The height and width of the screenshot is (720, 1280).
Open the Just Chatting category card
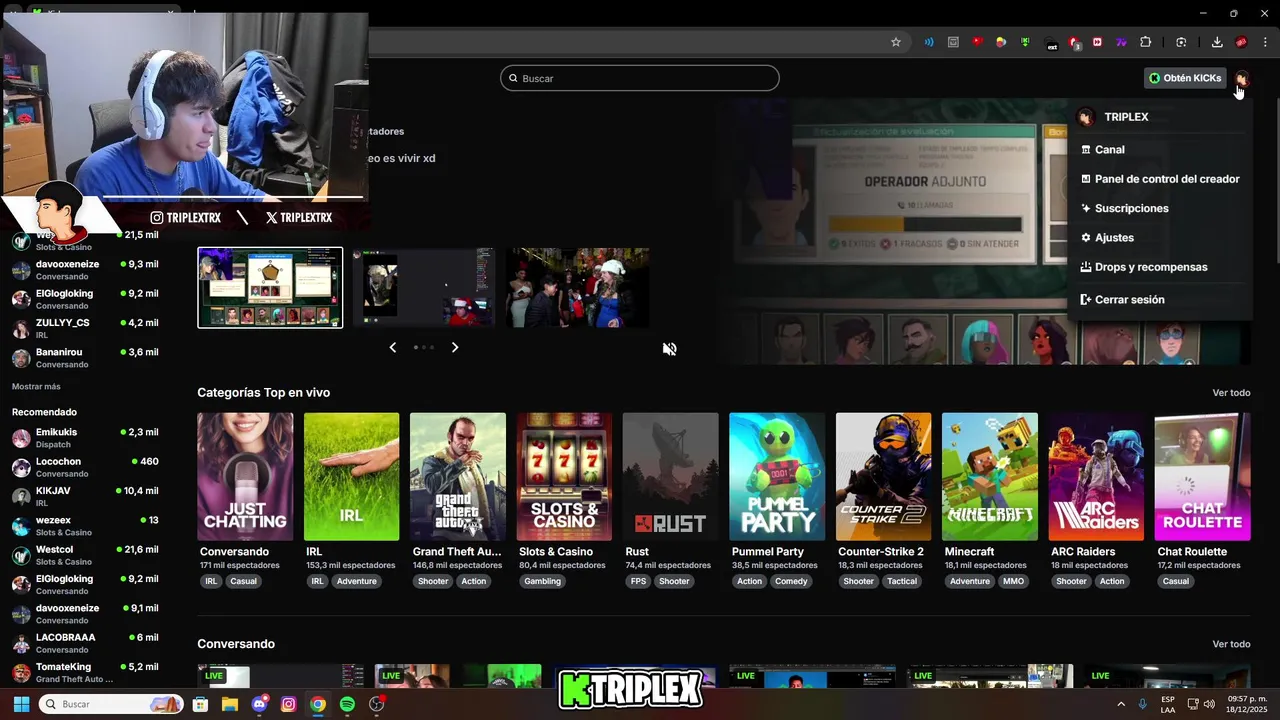coord(245,477)
